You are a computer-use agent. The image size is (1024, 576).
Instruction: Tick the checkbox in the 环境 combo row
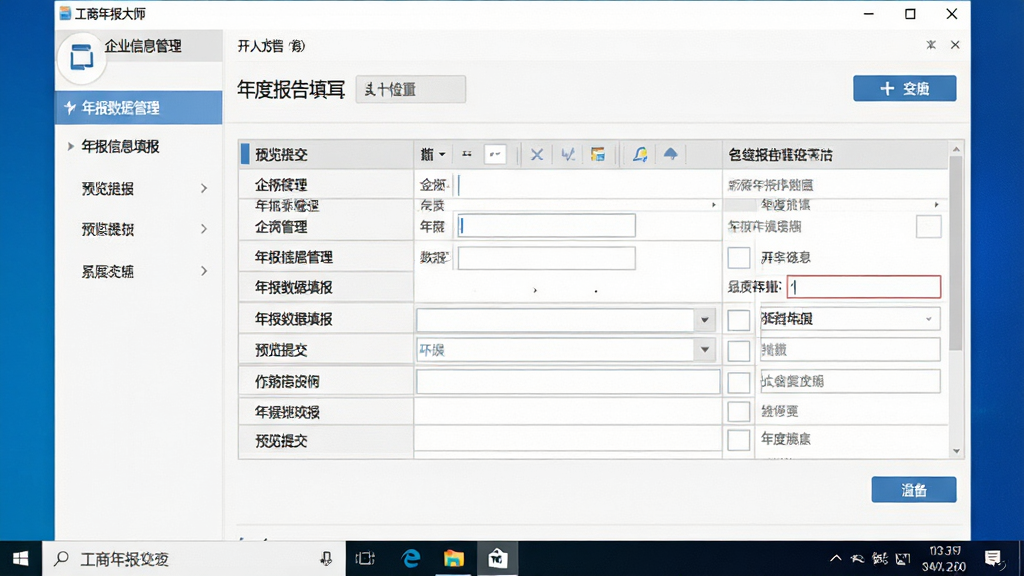click(x=739, y=351)
